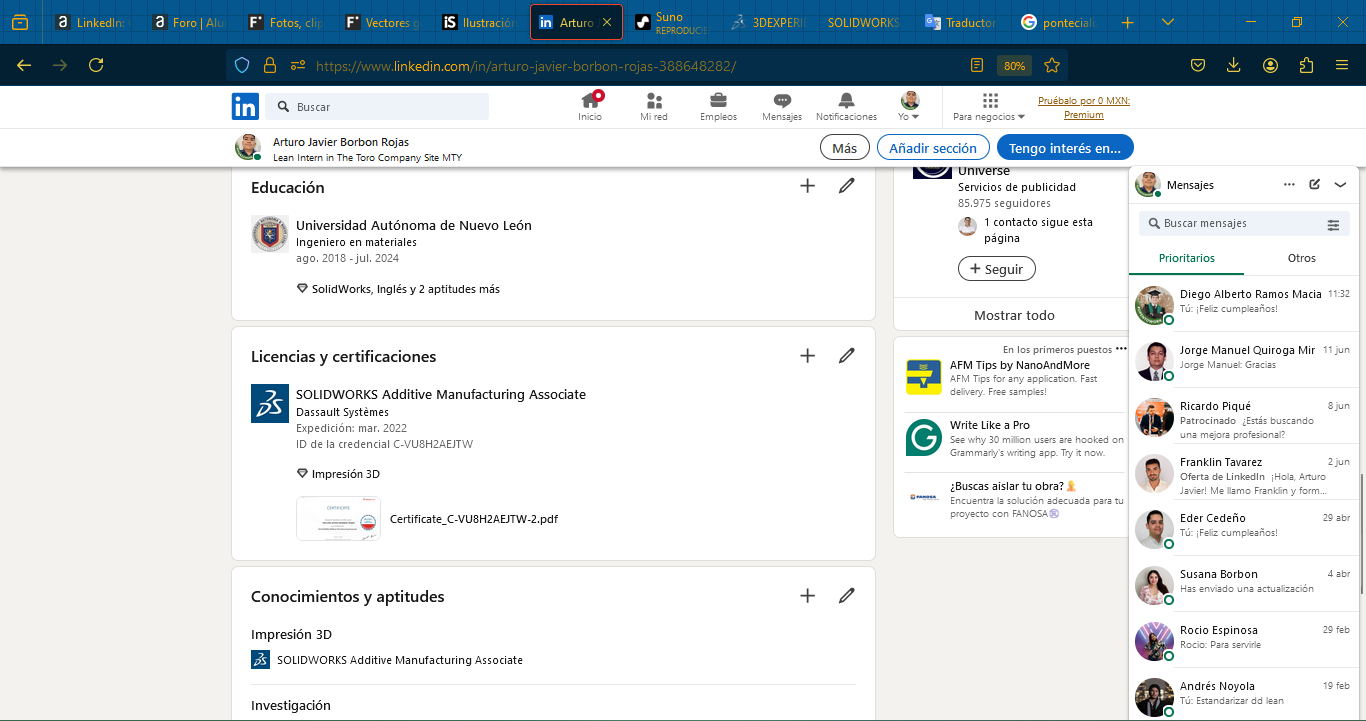The width and height of the screenshot is (1366, 721).
Task: Switch to the SOLIDWORKS browser tab
Action: coord(863,22)
